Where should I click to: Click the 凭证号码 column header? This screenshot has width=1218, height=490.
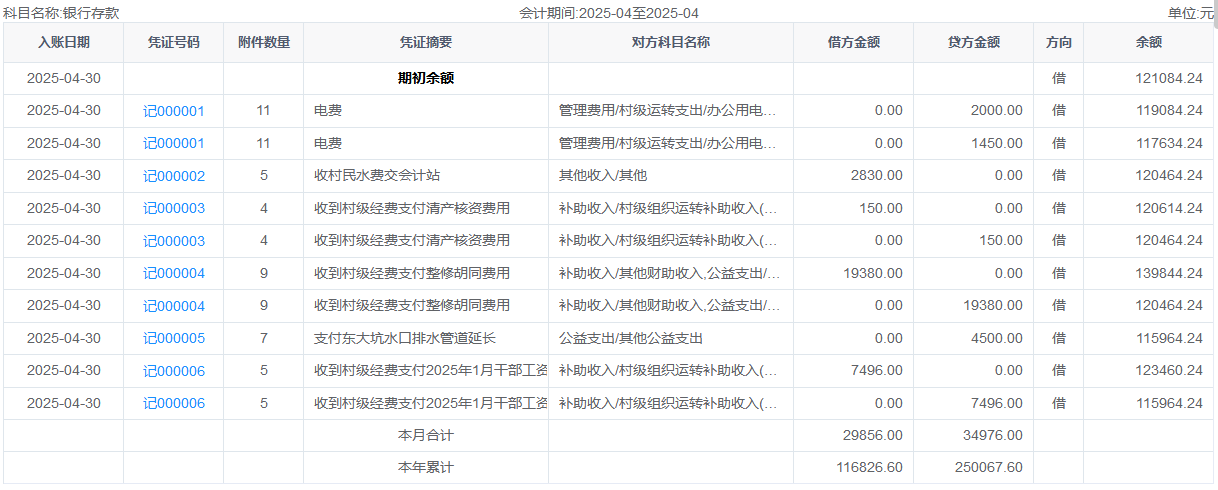pyautogui.click(x=173, y=43)
